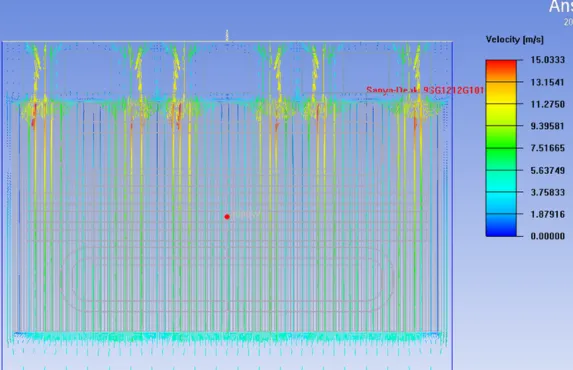This screenshot has width=573, height=370.
Task: Click the 15.0333 maximum legend value
Action: click(x=547, y=60)
